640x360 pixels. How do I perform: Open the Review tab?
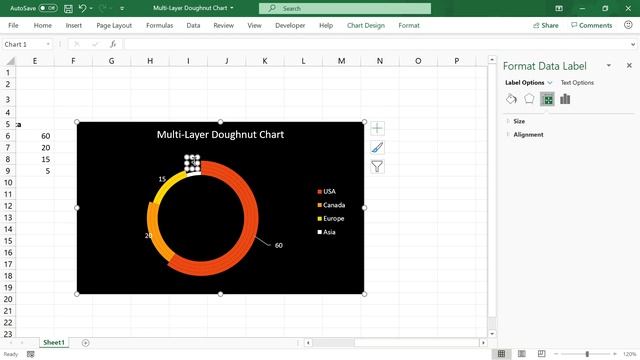point(223,25)
